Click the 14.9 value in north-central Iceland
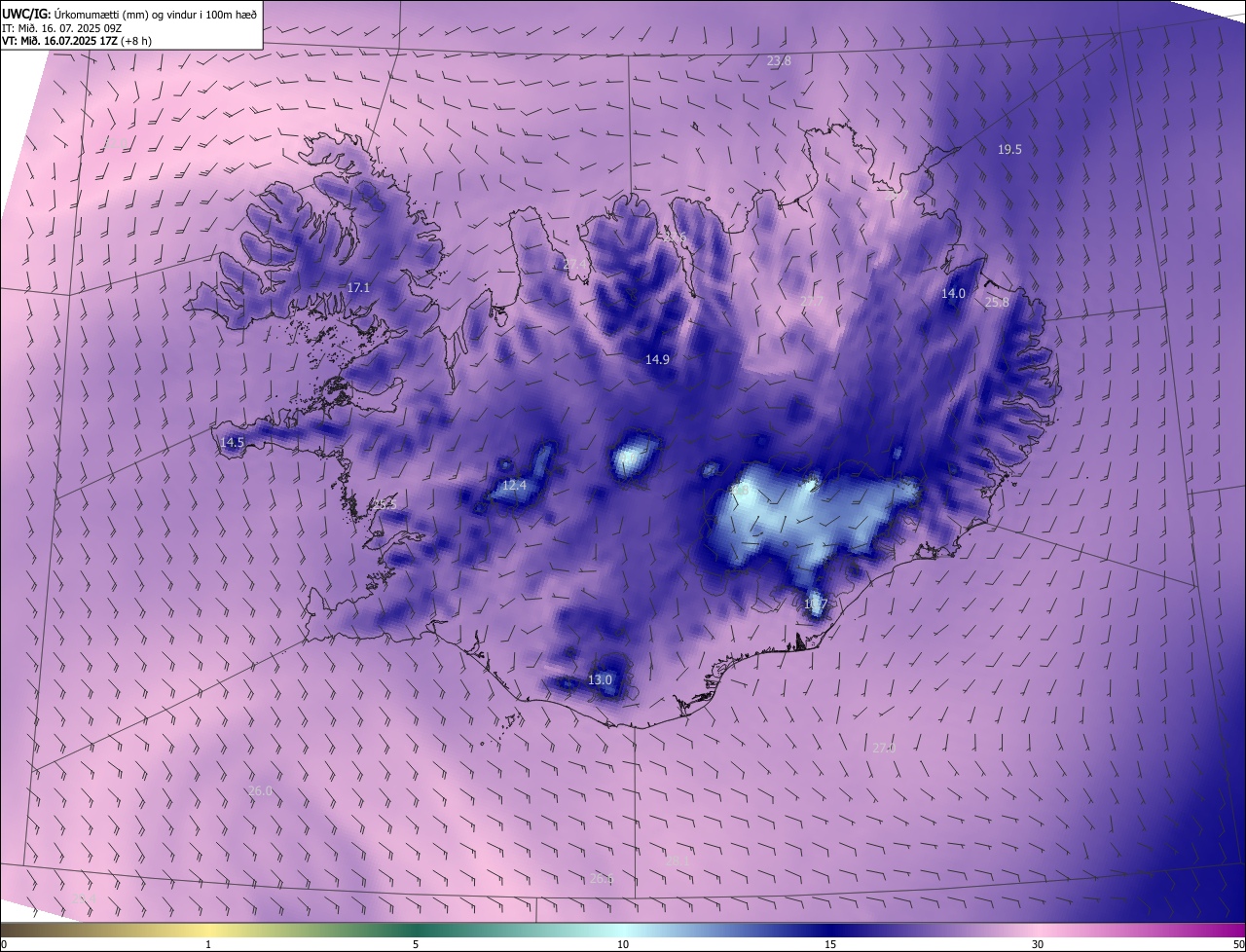 coord(657,359)
